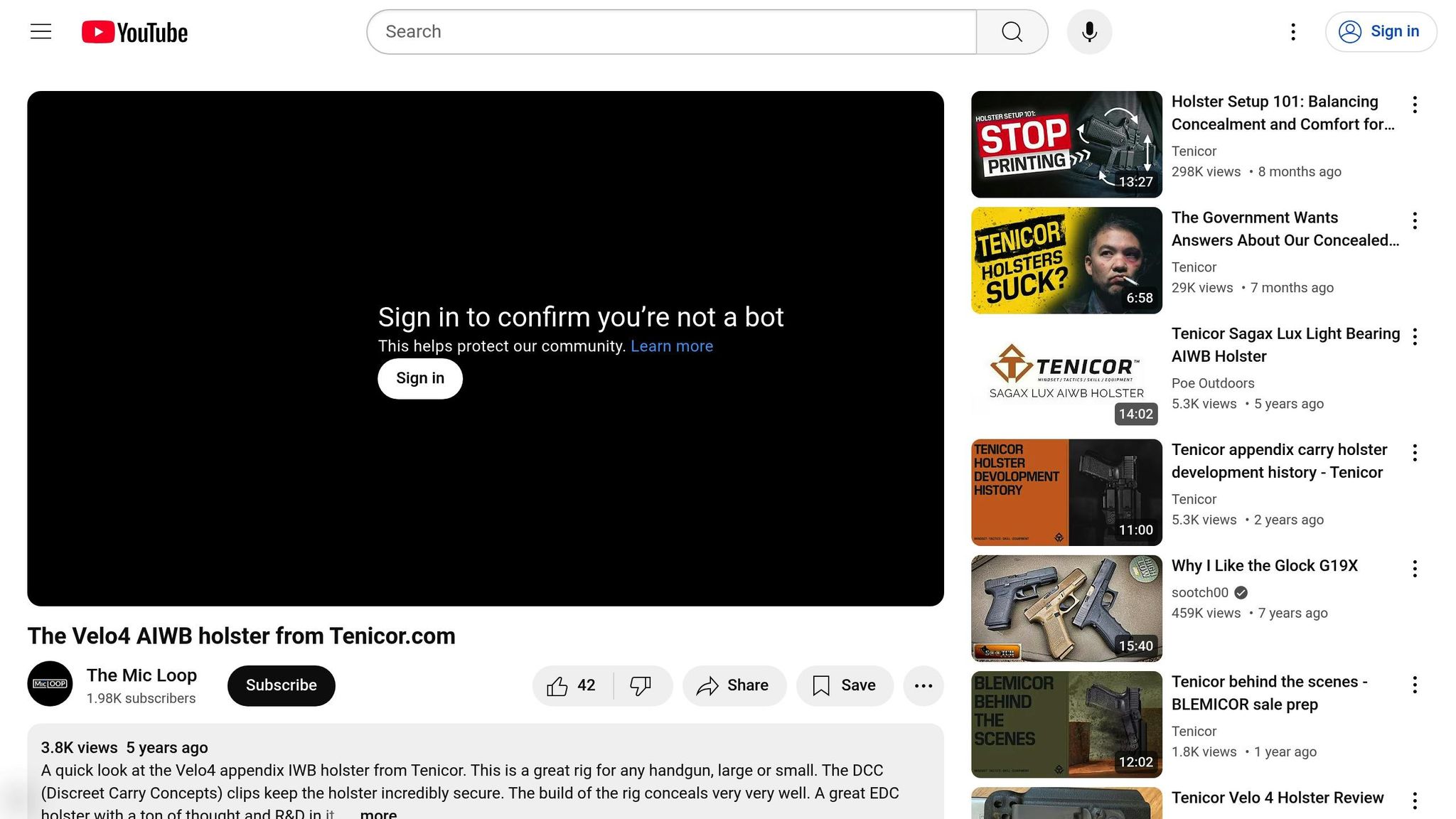Click Sign in on video player
The image size is (1456, 819).
click(x=420, y=379)
